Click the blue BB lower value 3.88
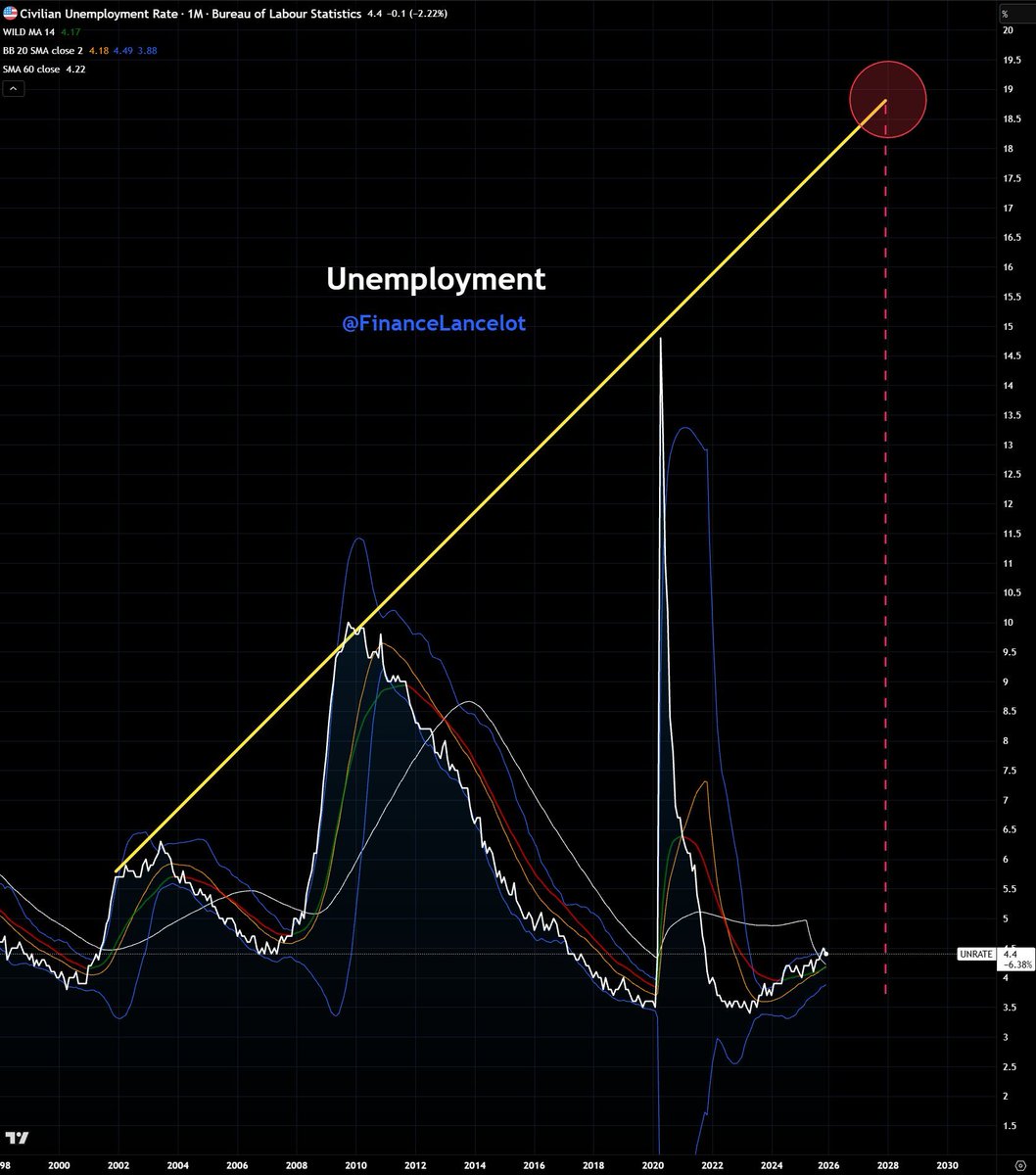 tap(149, 51)
